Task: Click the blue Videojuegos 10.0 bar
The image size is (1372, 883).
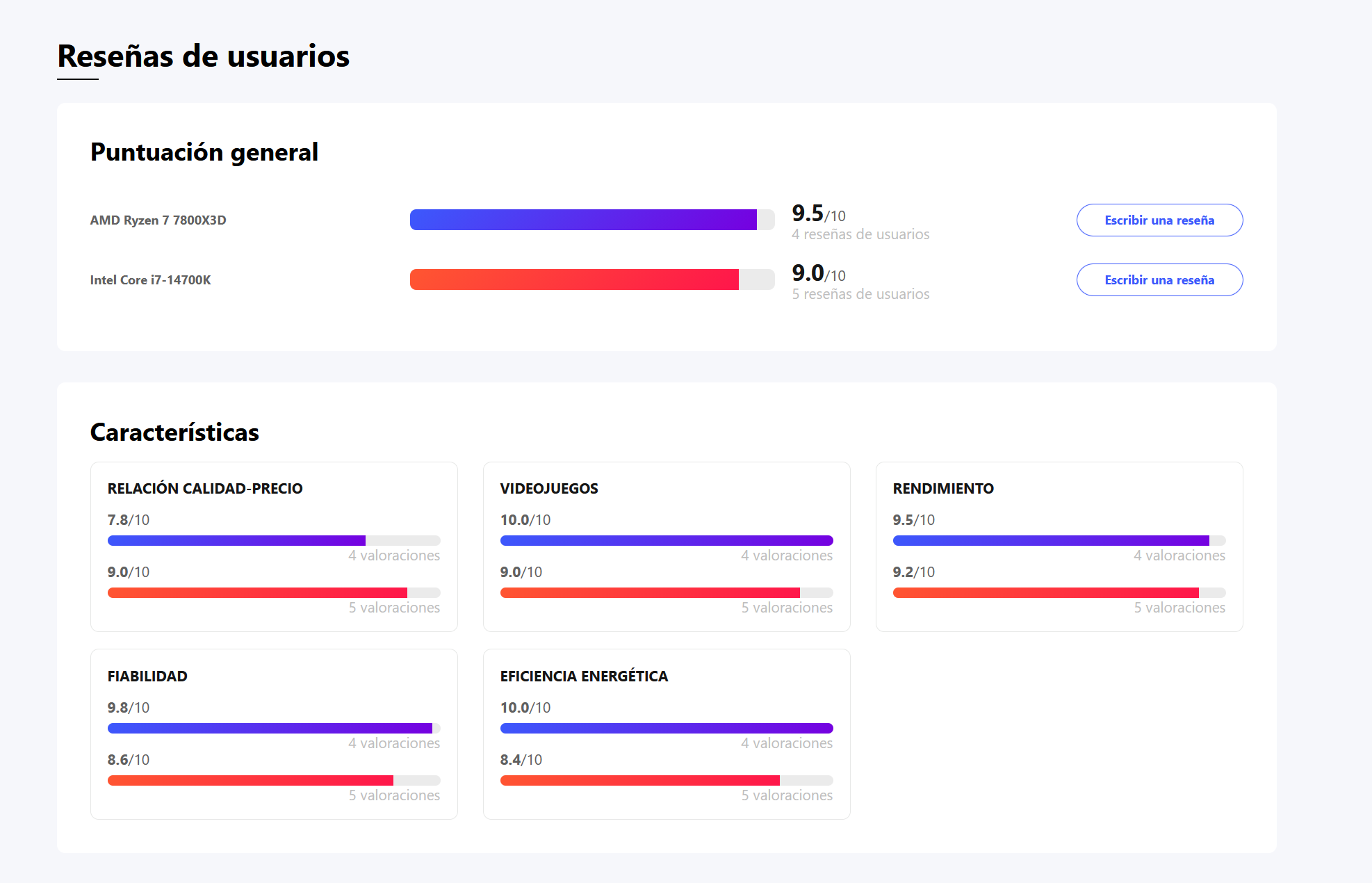Action: (x=666, y=540)
